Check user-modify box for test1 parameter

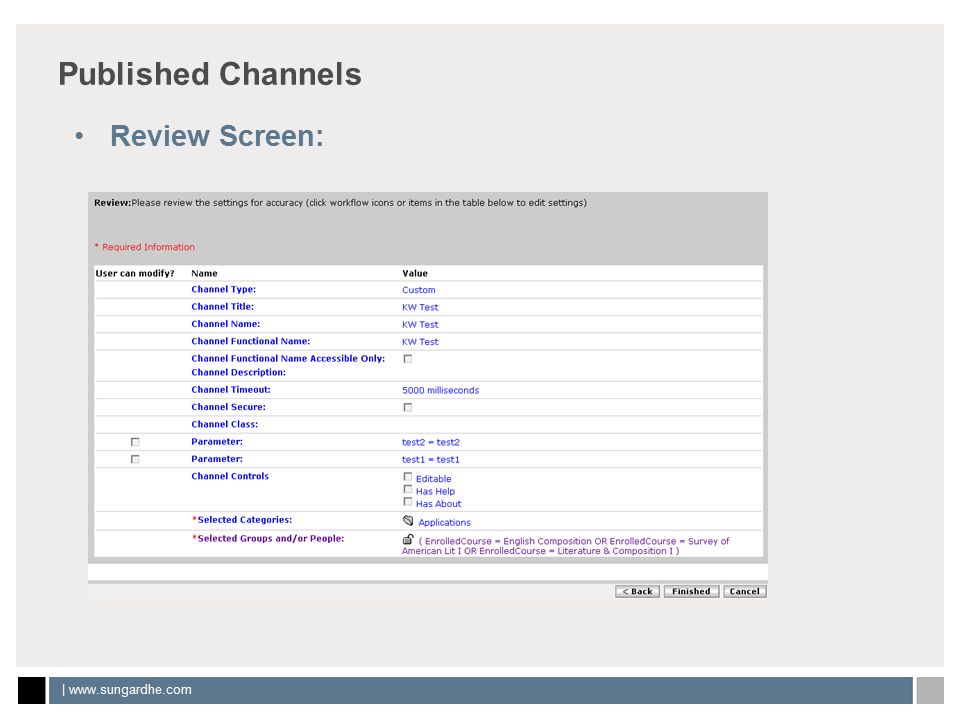[x=135, y=459]
